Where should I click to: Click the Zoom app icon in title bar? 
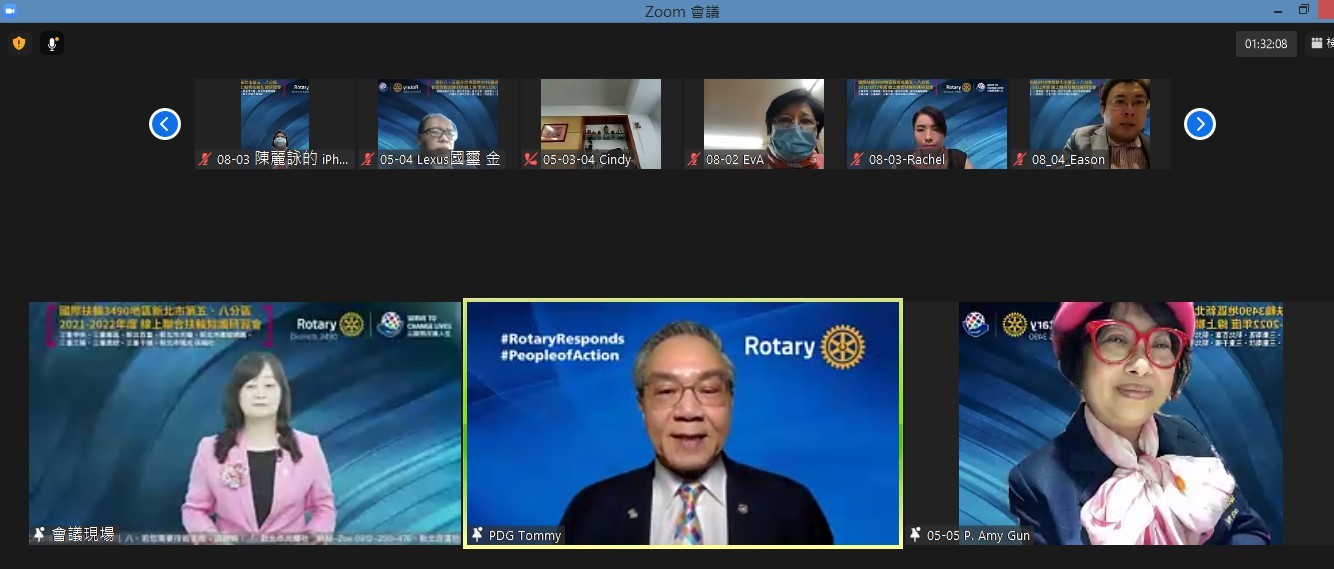tap(9, 10)
